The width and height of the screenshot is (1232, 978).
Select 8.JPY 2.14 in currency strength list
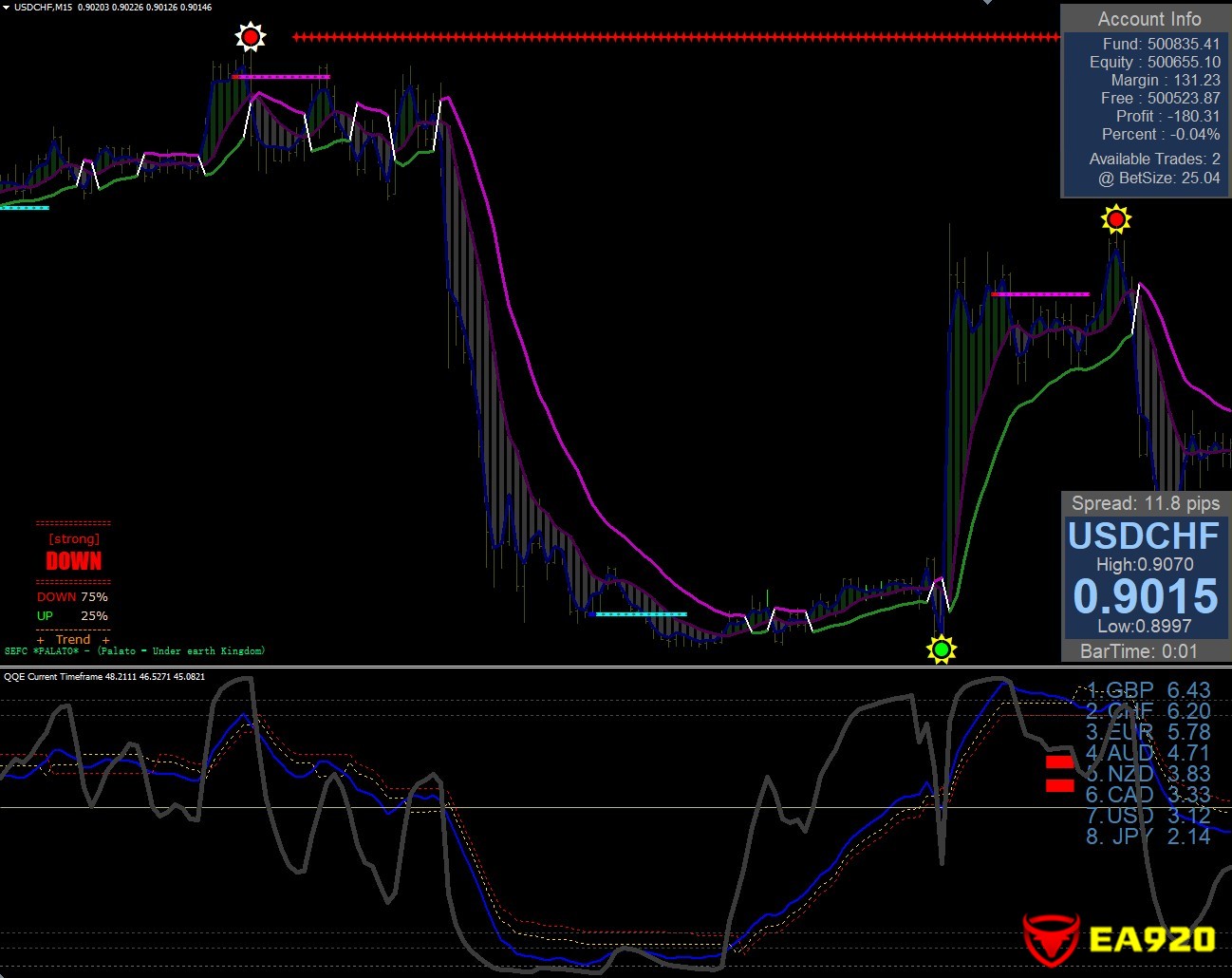click(x=1148, y=837)
